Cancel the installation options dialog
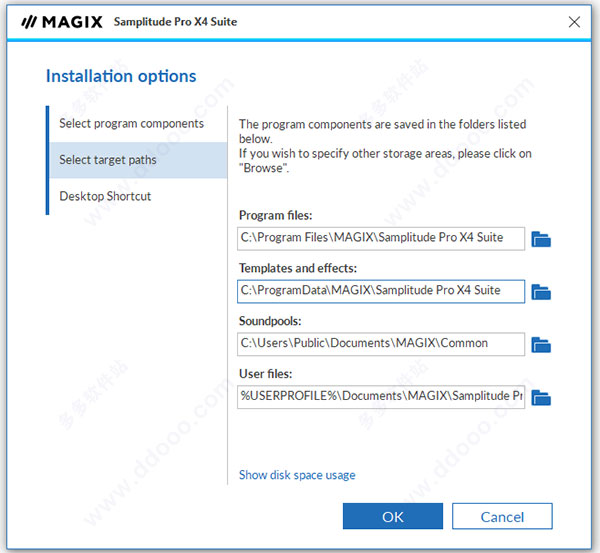This screenshot has height=553, width=600. tap(502, 517)
